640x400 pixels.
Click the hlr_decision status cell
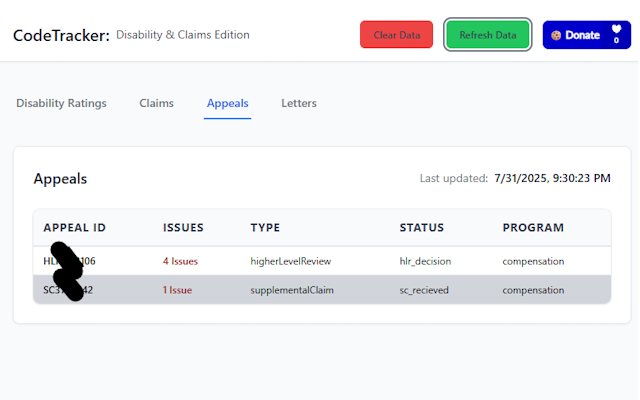pos(425,261)
